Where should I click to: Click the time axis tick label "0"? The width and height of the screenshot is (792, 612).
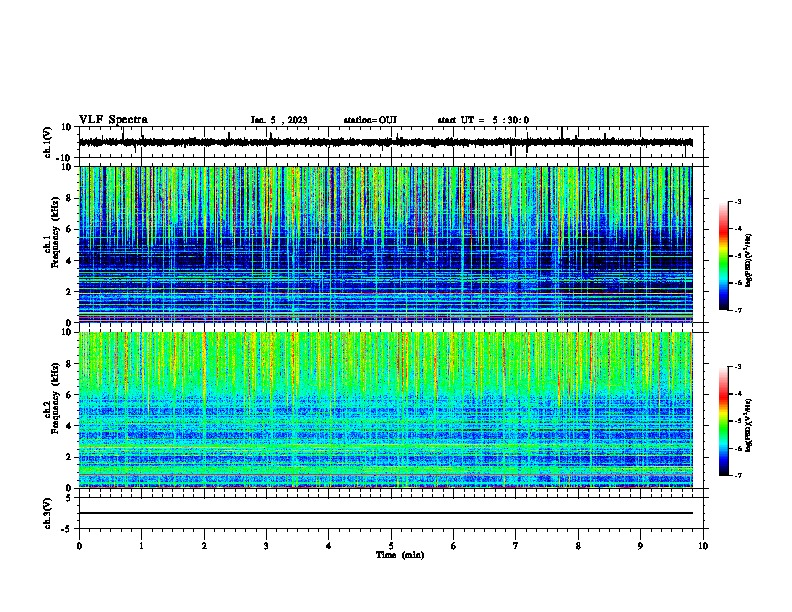coord(79,546)
